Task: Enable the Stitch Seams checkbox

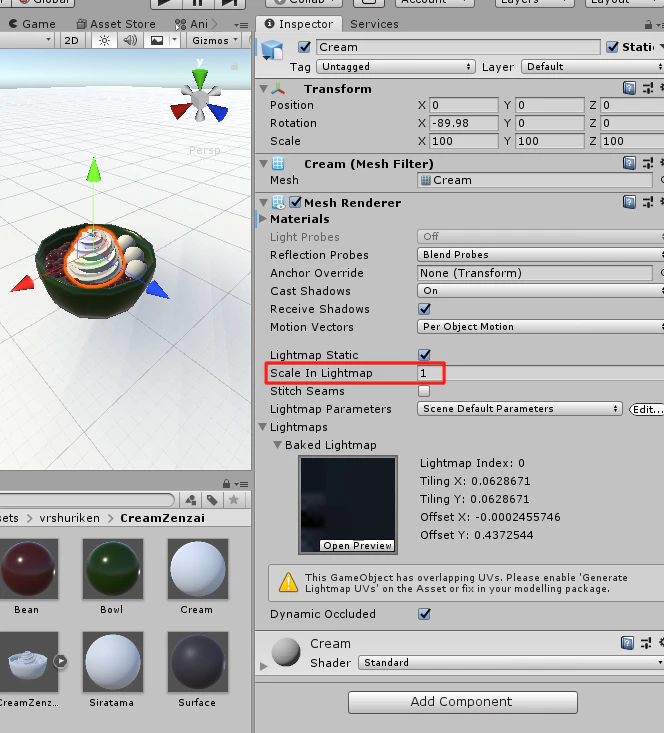Action: point(424,391)
